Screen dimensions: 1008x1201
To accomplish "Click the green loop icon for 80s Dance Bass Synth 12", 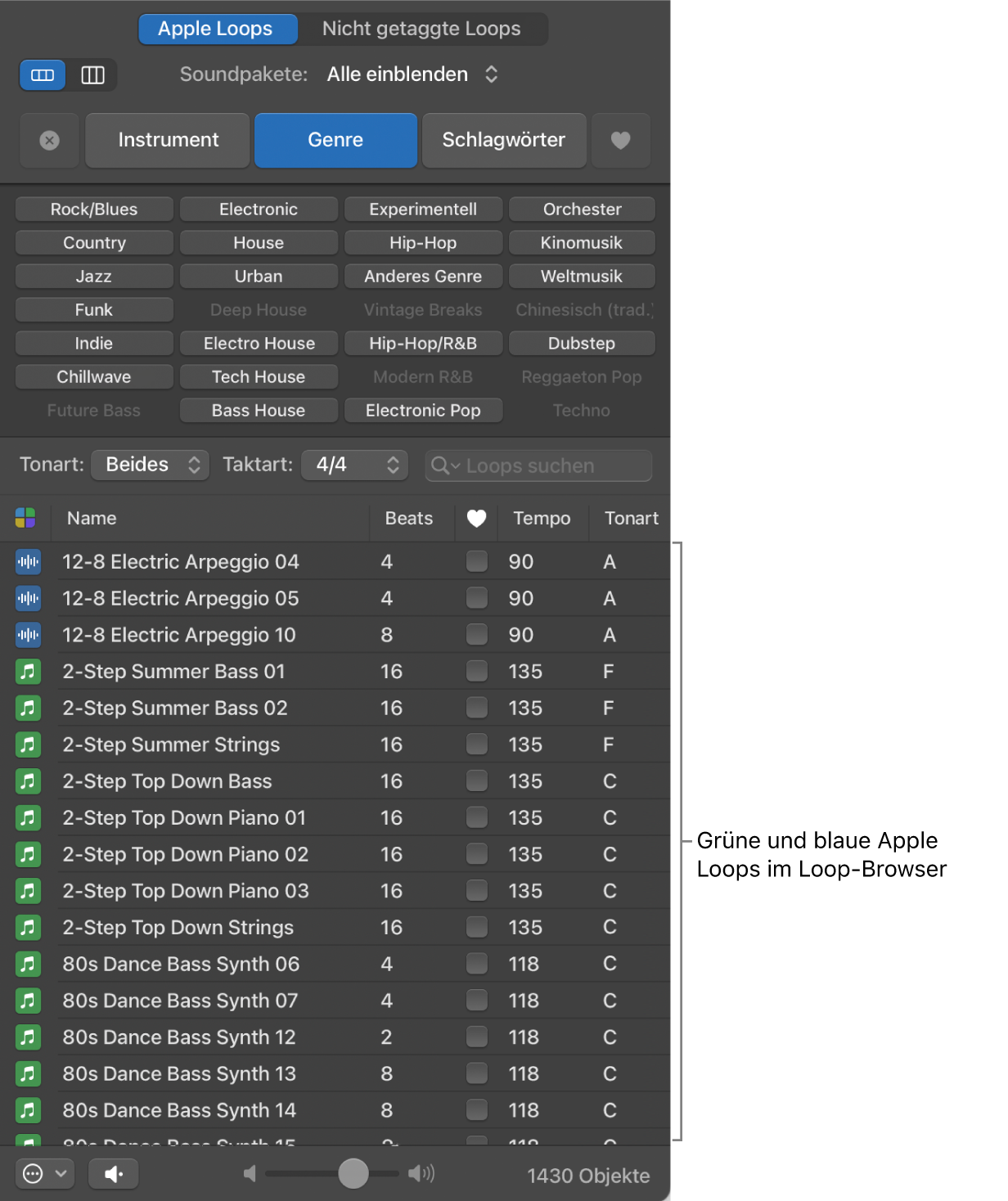I will [28, 1037].
